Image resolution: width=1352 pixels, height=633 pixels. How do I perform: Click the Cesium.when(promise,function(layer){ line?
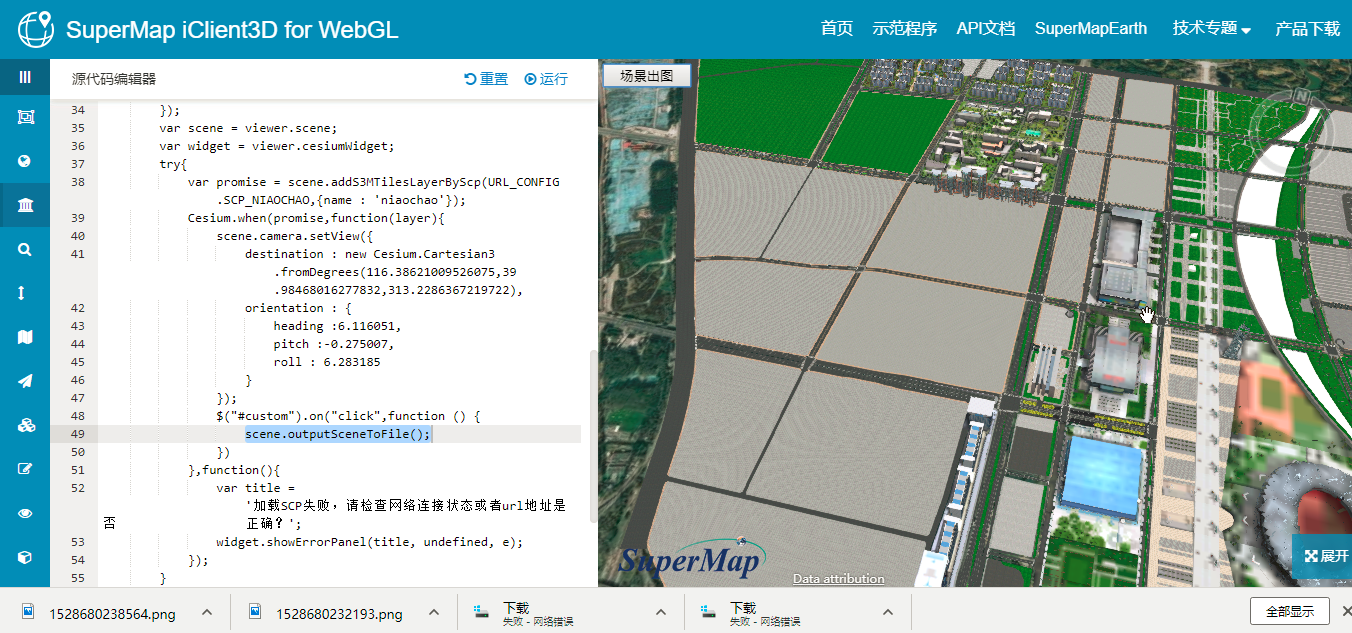coord(315,218)
